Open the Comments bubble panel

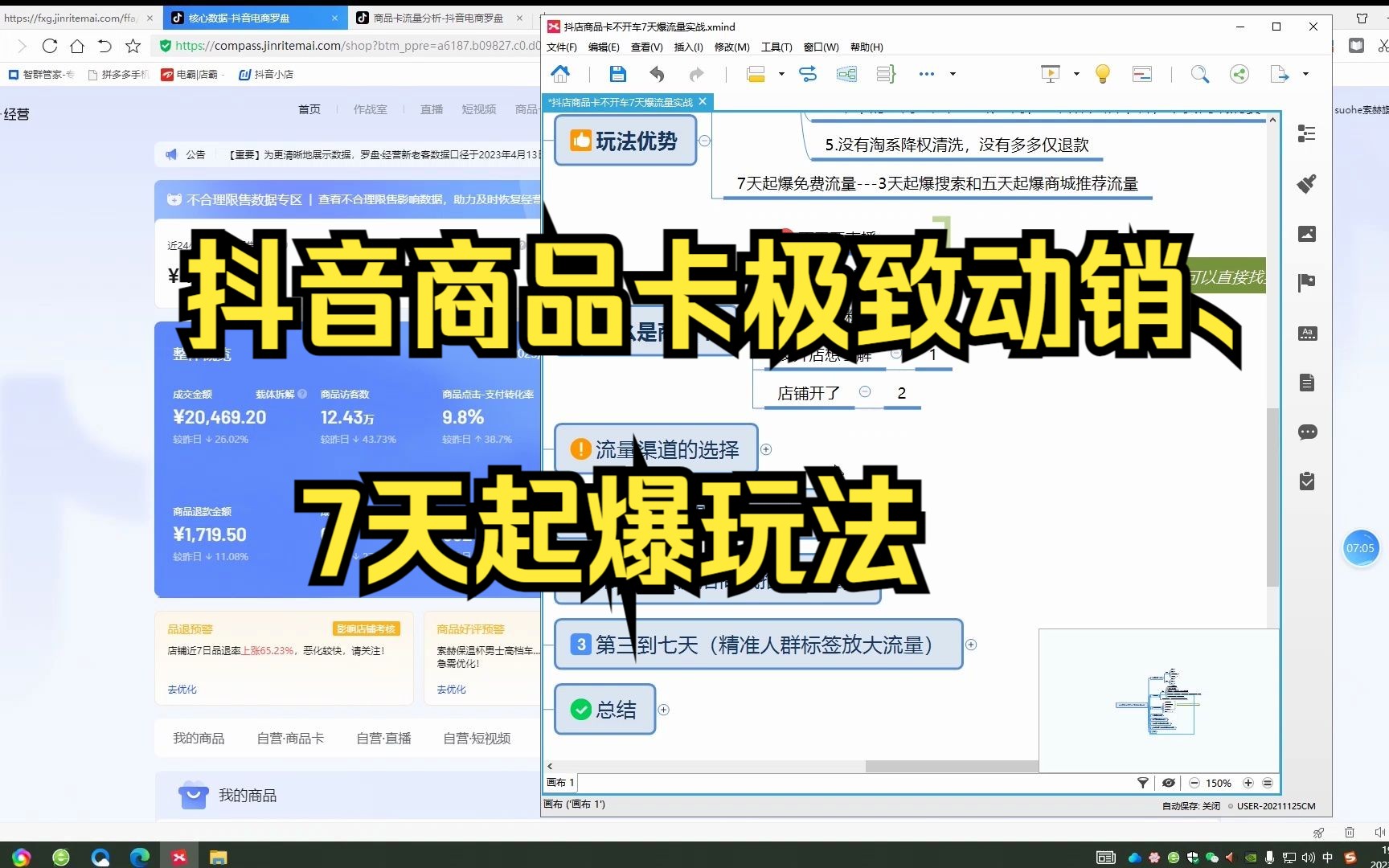click(1307, 432)
